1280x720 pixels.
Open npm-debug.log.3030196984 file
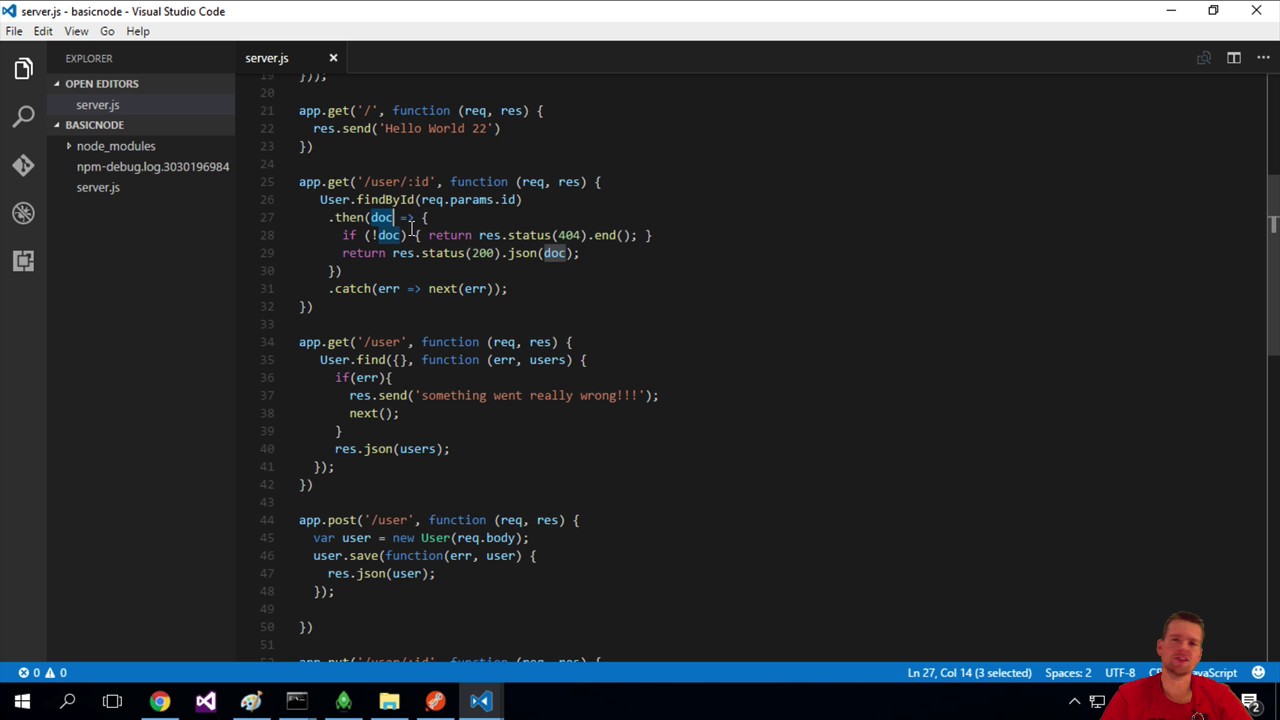[x=153, y=167]
